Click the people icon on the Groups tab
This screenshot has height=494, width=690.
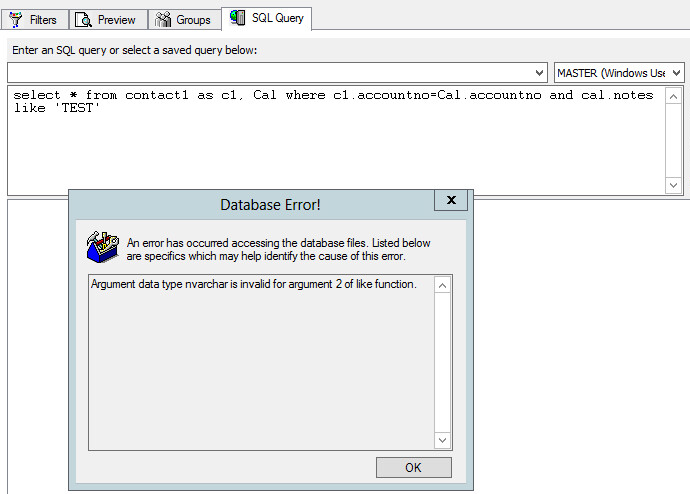pyautogui.click(x=164, y=20)
